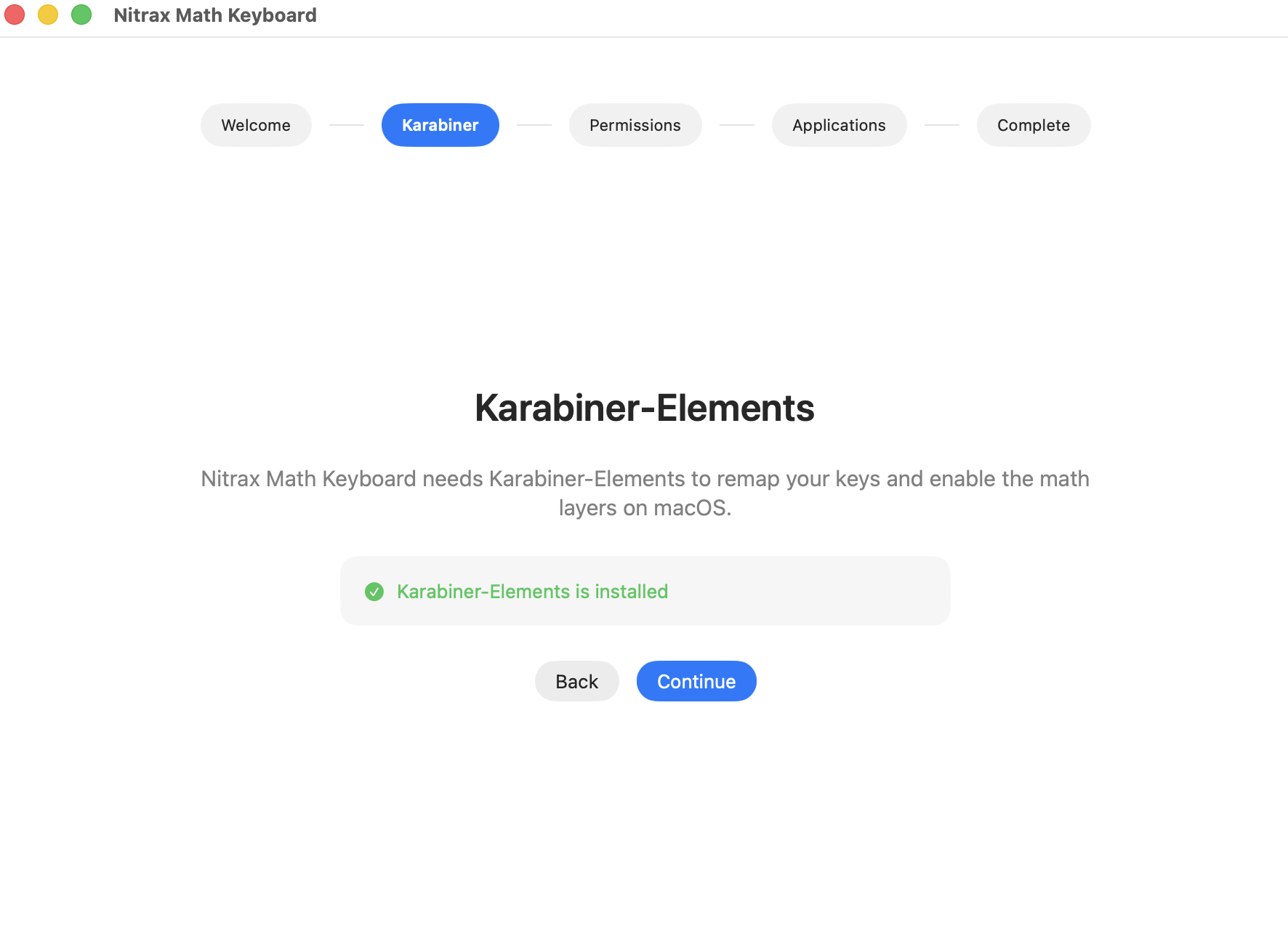Click the Karabiner-Elements is installed message
This screenshot has height=926, width=1288.
point(531,592)
